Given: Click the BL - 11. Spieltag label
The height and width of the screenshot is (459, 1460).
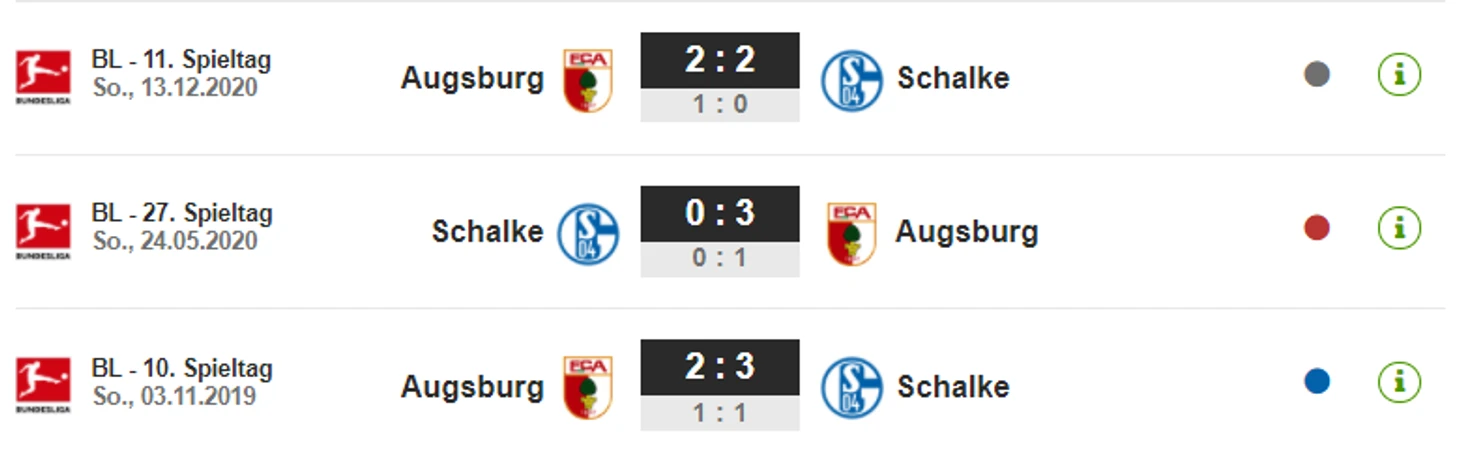Looking at the screenshot, I should (181, 60).
